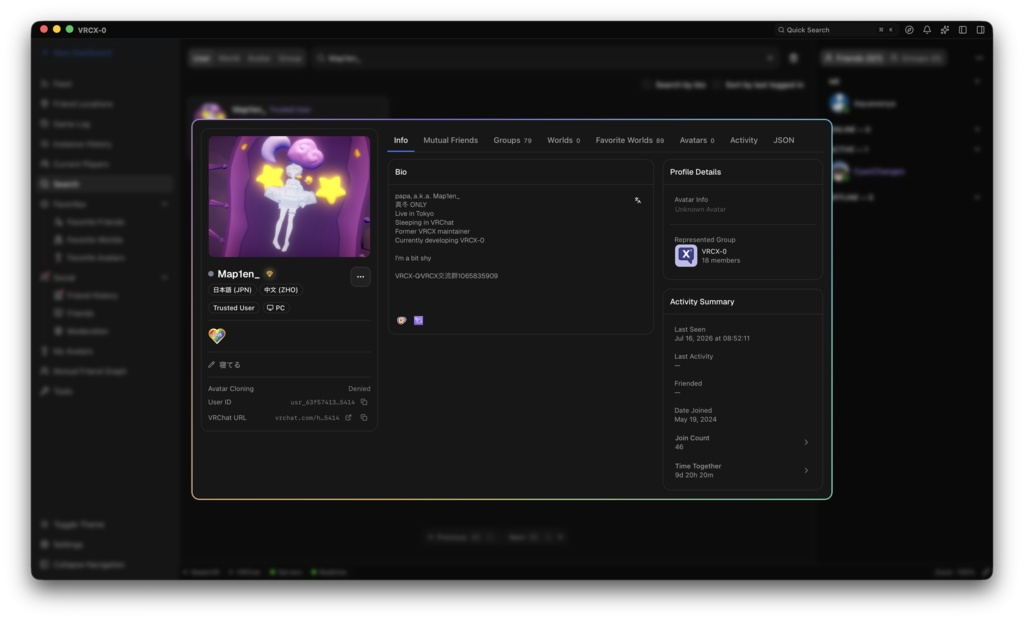The image size is (1024, 621).
Task: Click the Map1en_ display name
Action: (238, 274)
